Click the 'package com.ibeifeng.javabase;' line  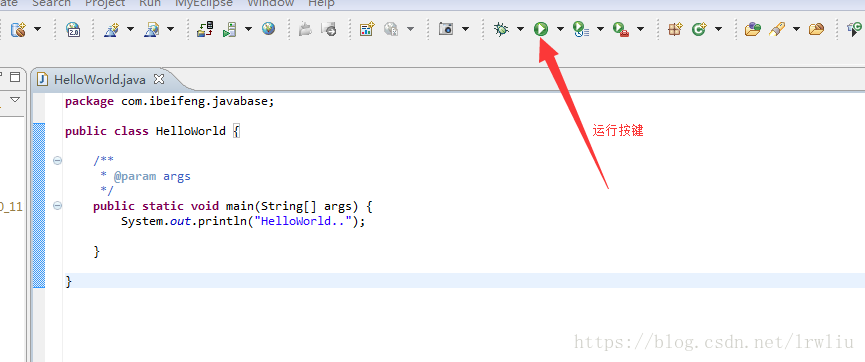point(169,102)
